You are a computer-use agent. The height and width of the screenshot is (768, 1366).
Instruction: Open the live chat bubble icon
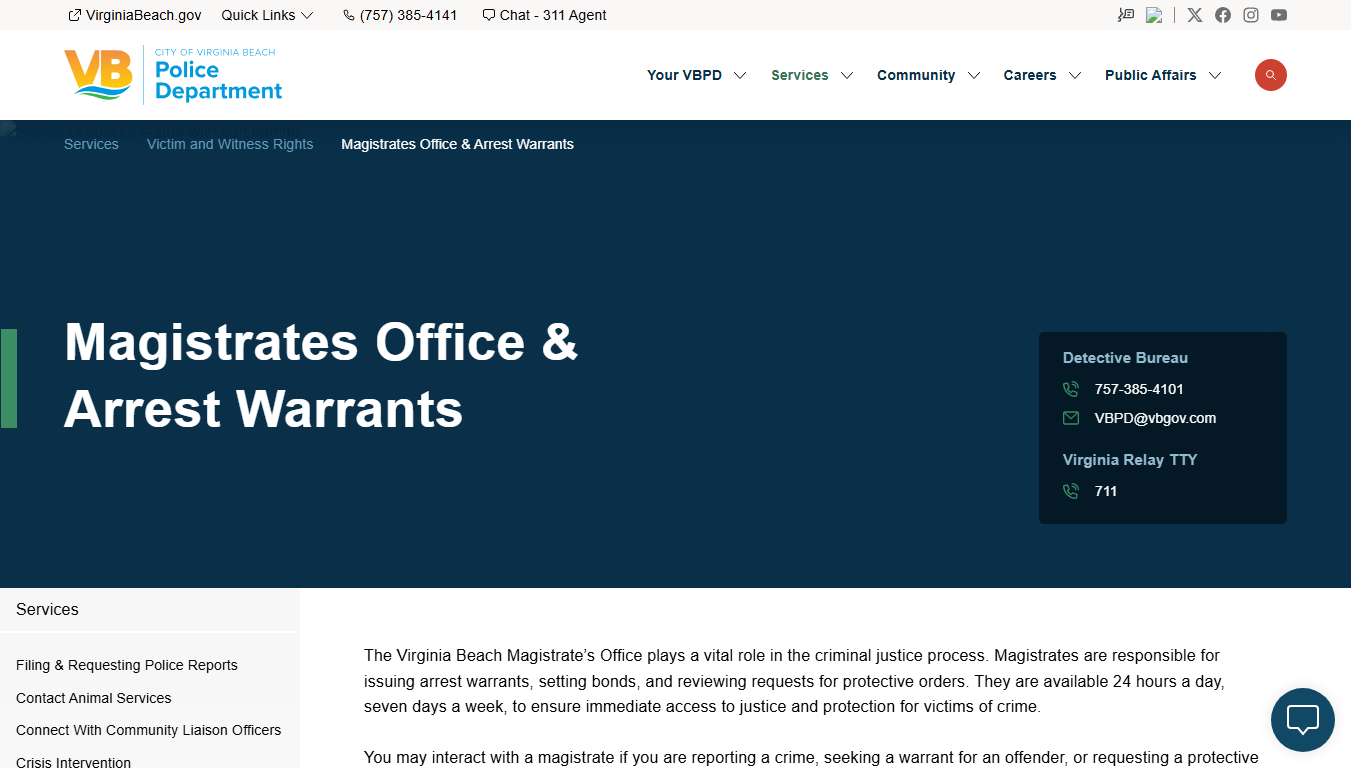[1302, 719]
